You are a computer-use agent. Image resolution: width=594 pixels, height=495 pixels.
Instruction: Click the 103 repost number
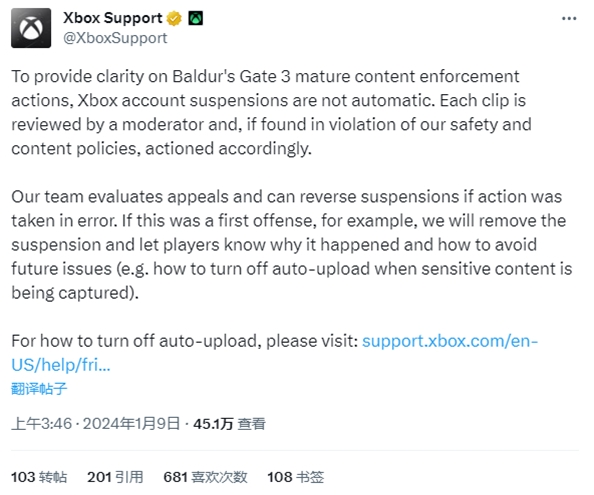point(23,477)
